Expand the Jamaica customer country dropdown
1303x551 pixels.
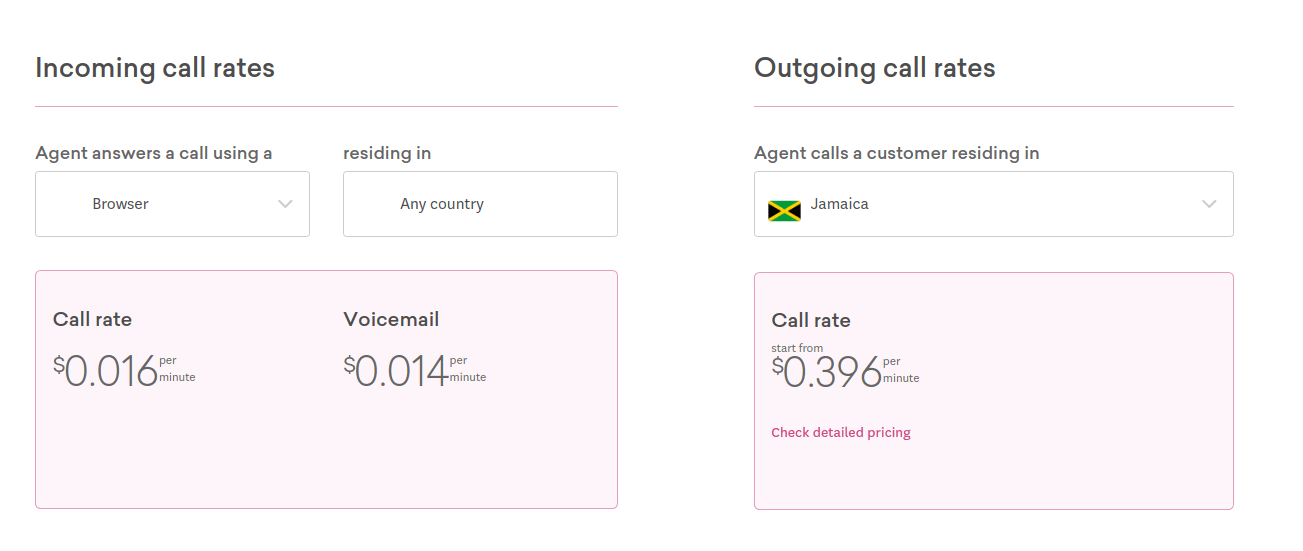tap(993, 204)
